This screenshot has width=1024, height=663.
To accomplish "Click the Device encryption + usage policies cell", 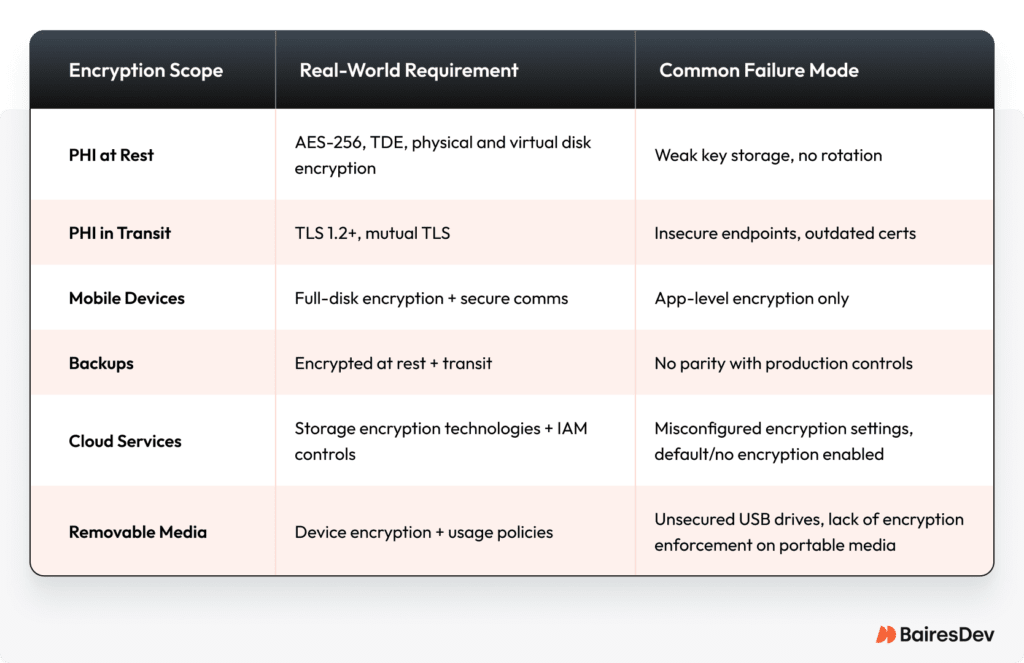I will point(424,532).
